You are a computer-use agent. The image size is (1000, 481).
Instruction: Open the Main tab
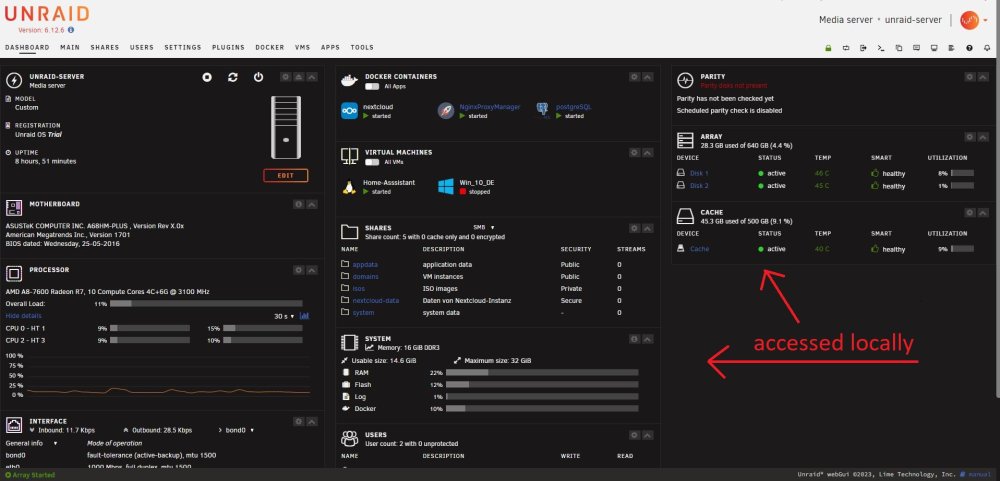click(70, 48)
